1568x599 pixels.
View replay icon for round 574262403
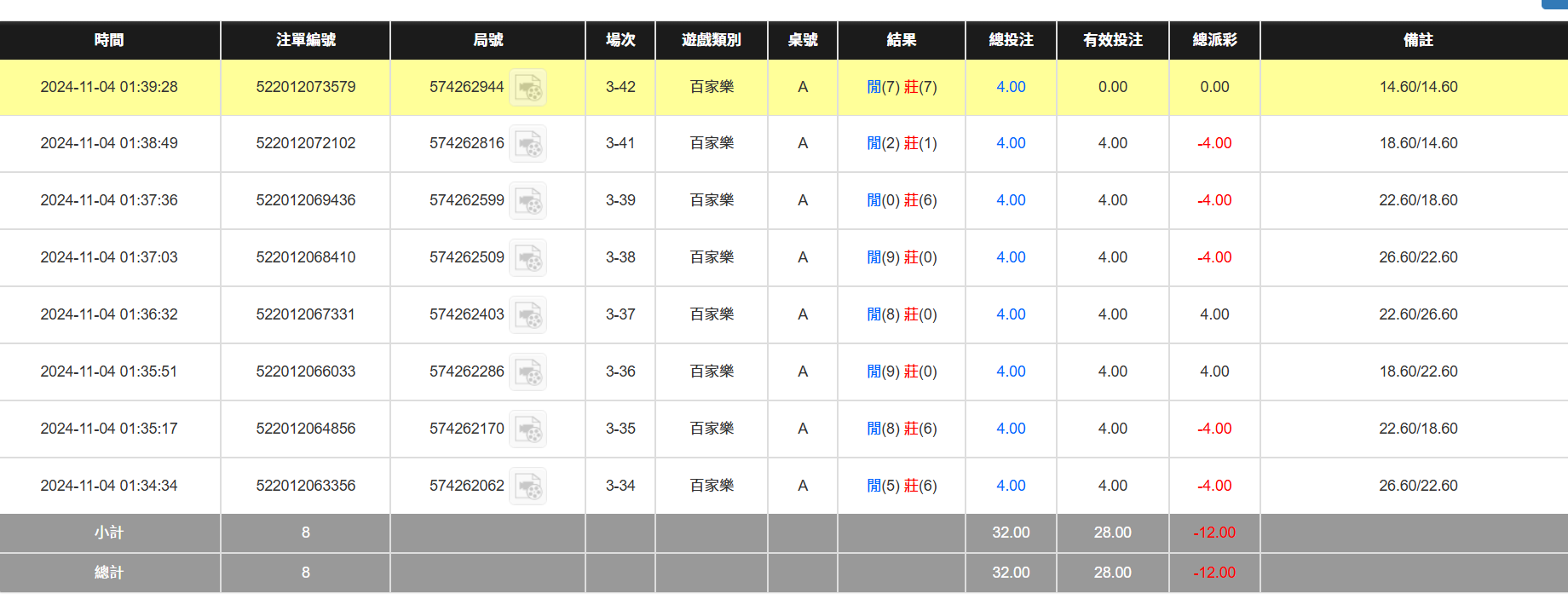(528, 315)
